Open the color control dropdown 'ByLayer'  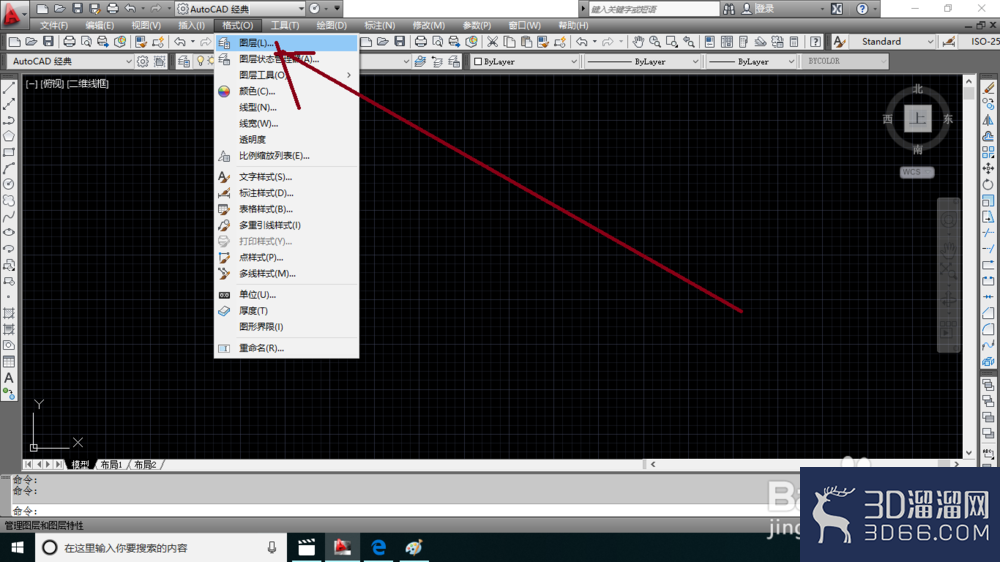(x=525, y=62)
